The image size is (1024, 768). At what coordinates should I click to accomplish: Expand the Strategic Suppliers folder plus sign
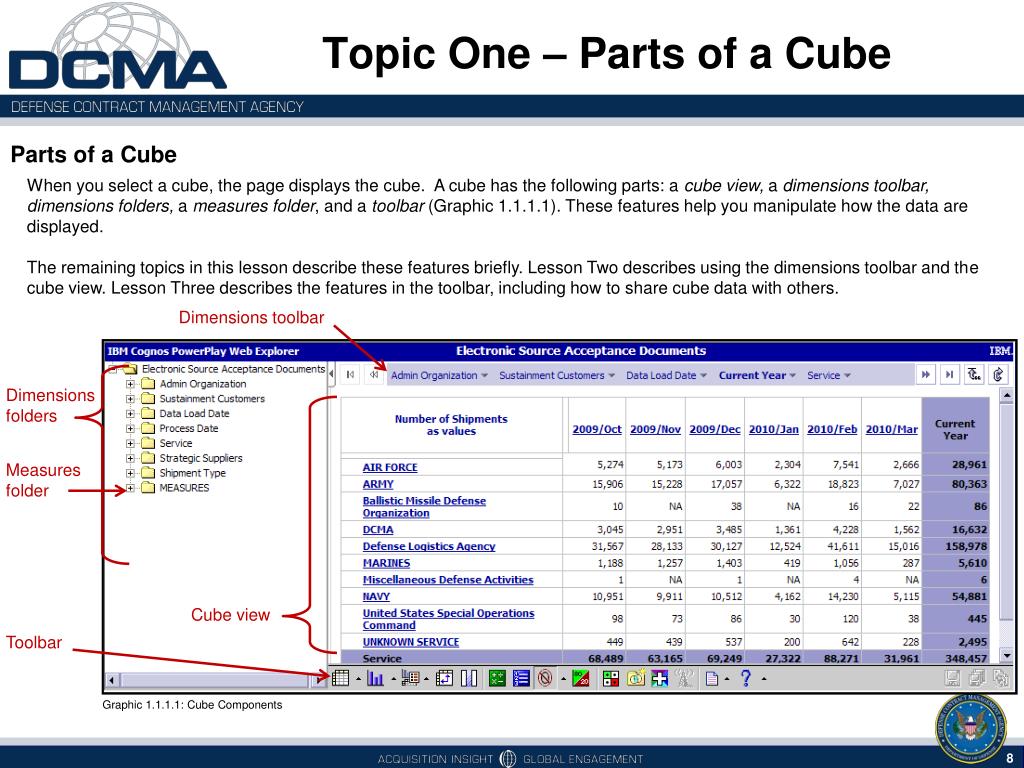pyautogui.click(x=130, y=458)
